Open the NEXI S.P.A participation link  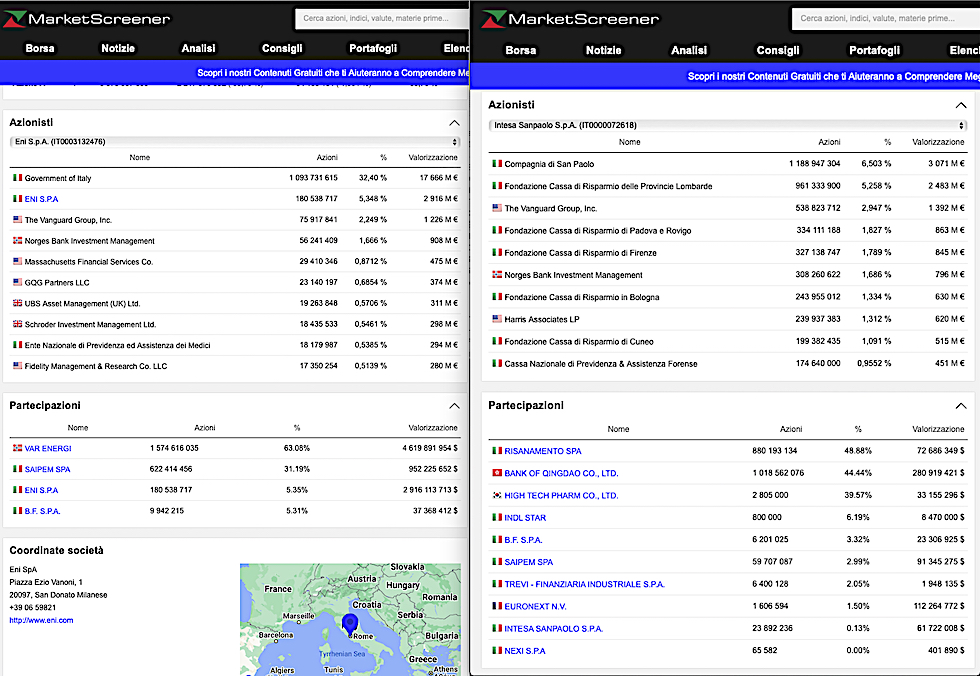click(x=525, y=651)
